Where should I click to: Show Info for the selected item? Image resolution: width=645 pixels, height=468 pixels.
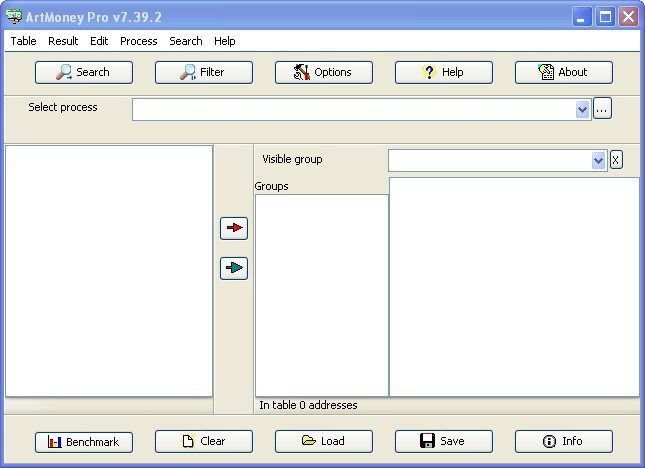click(x=564, y=441)
